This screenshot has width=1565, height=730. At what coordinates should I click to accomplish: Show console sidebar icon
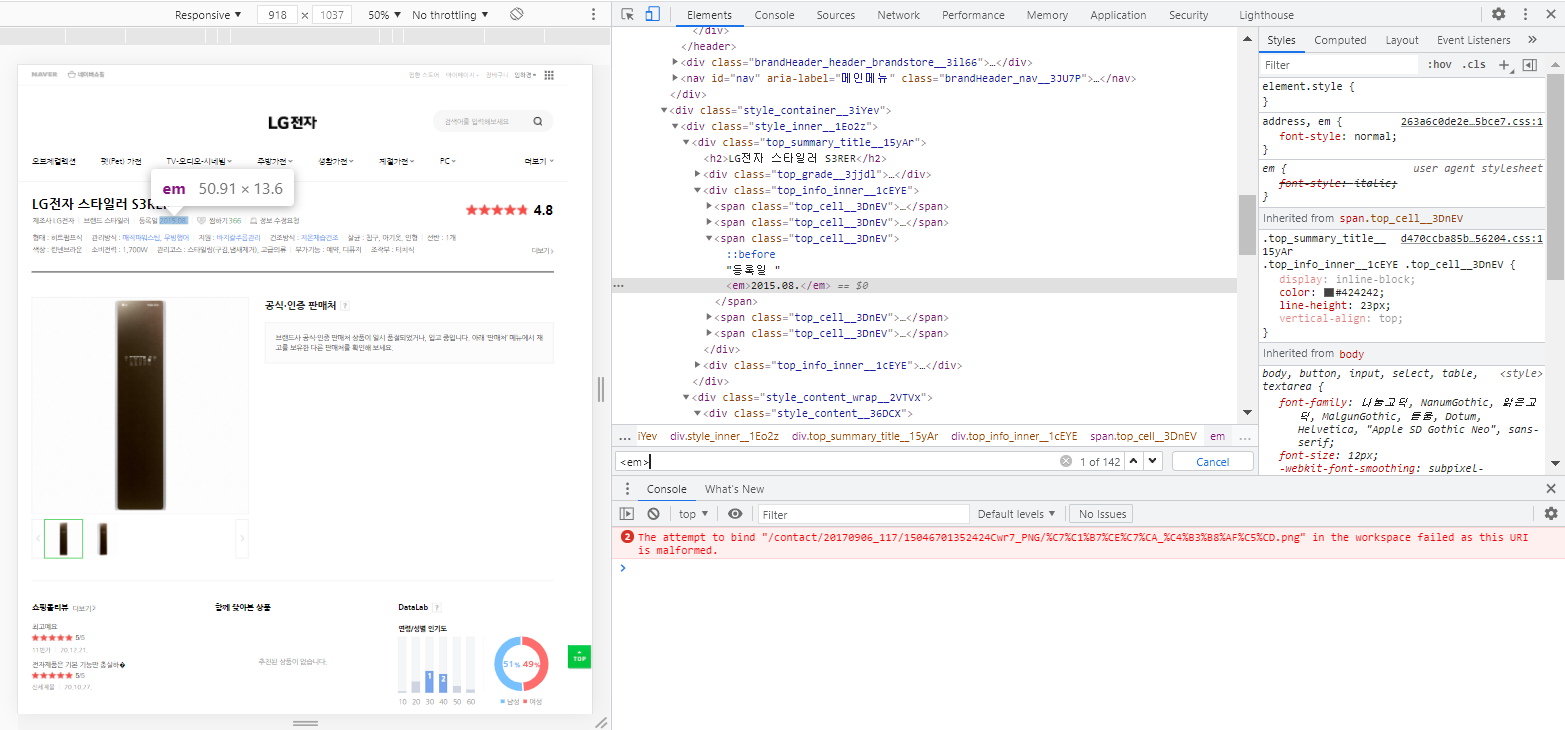click(x=627, y=514)
